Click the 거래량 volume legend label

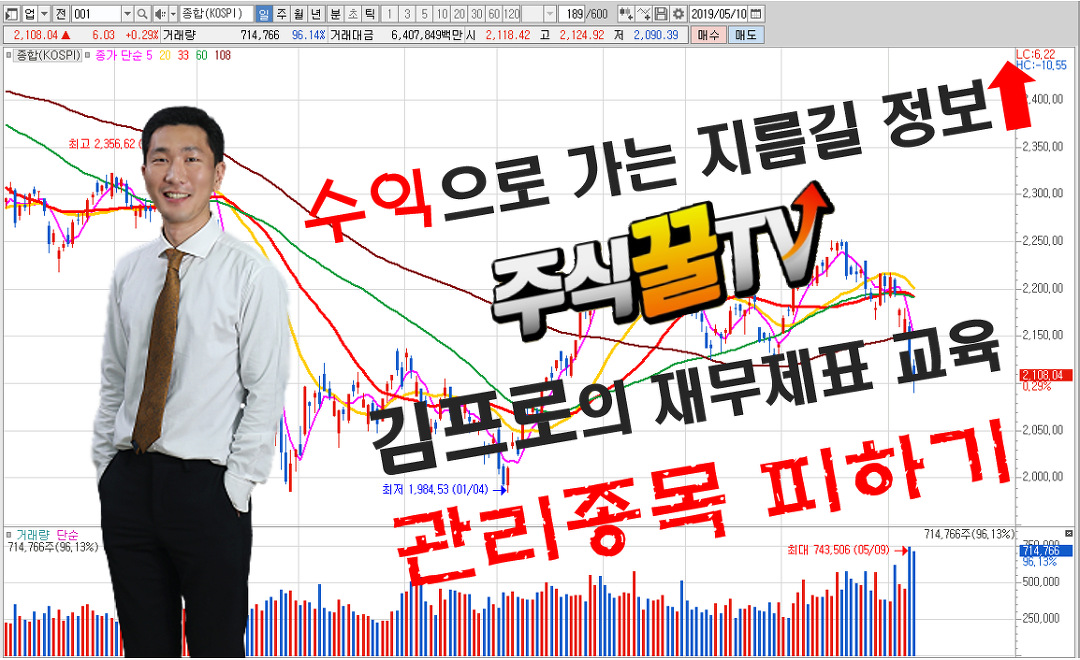point(33,535)
